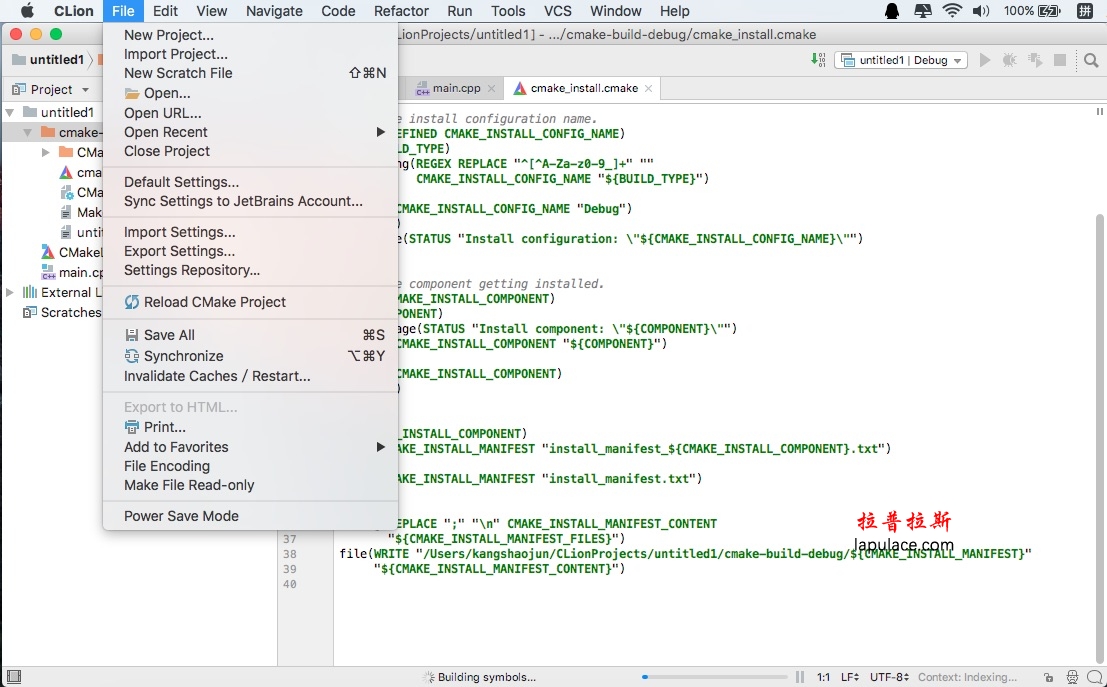This screenshot has height=687, width=1107.
Task: Expand the External Libraries node
Action: point(10,292)
